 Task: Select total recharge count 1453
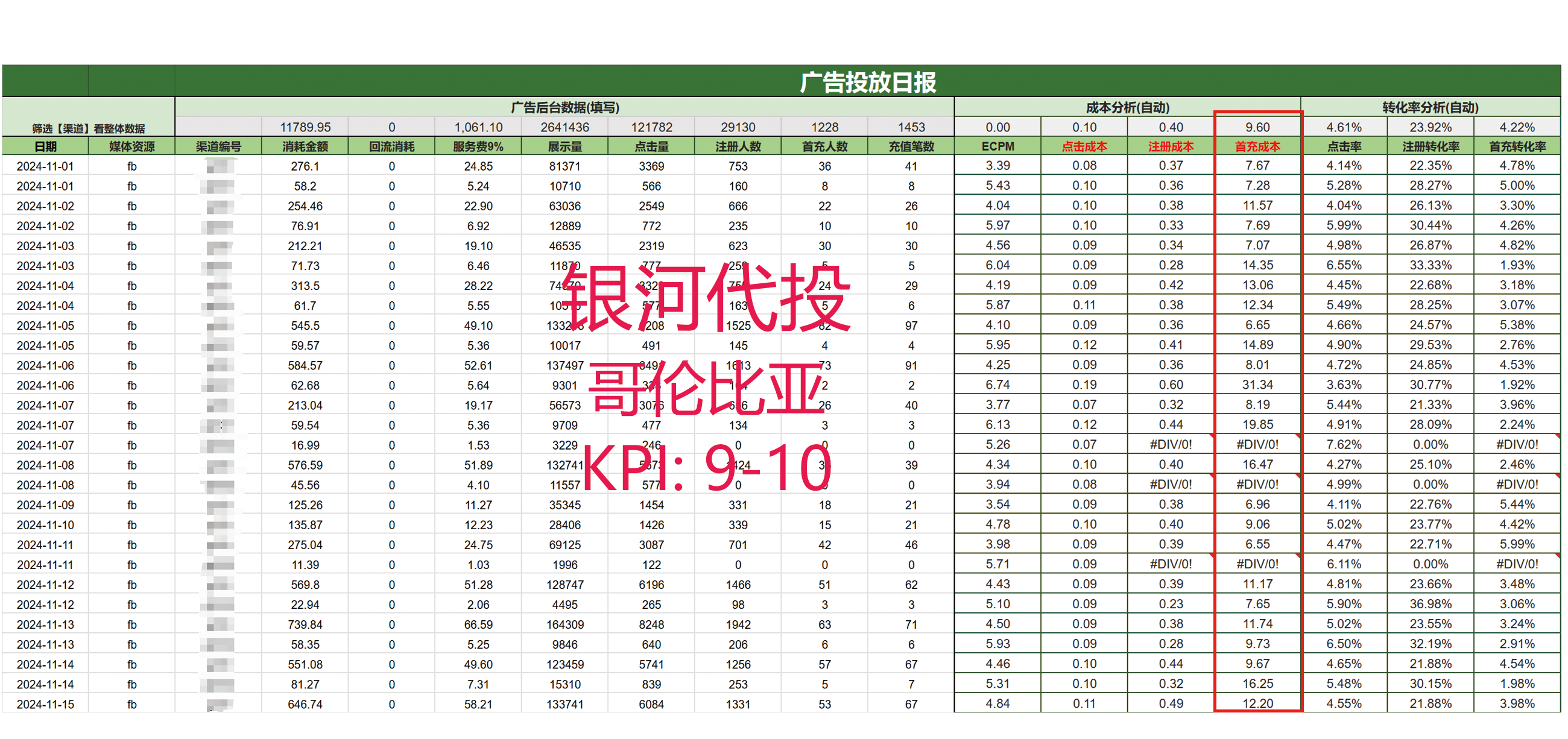pyautogui.click(x=911, y=127)
